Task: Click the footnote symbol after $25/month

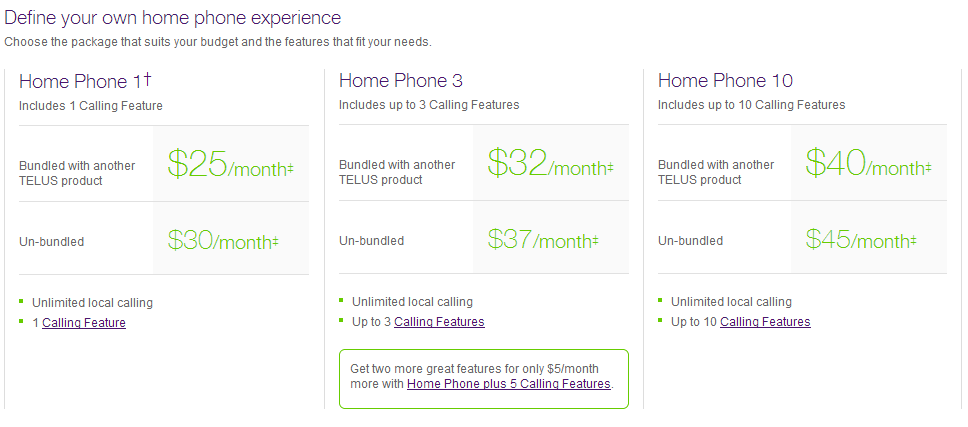Action: click(x=290, y=168)
